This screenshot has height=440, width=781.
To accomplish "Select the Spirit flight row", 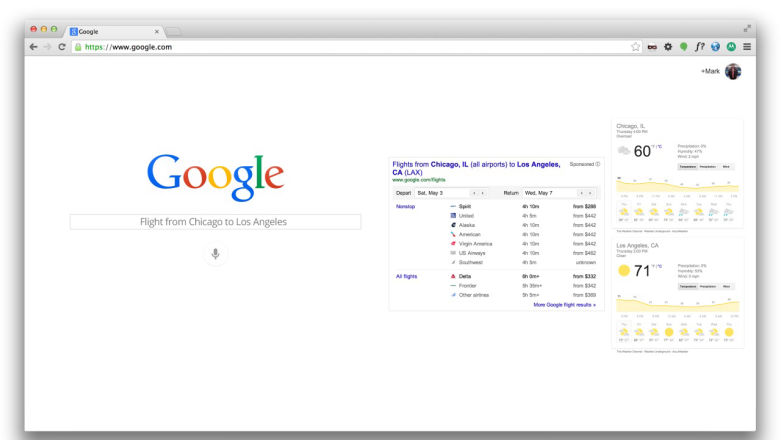I will pyautogui.click(x=523, y=206).
